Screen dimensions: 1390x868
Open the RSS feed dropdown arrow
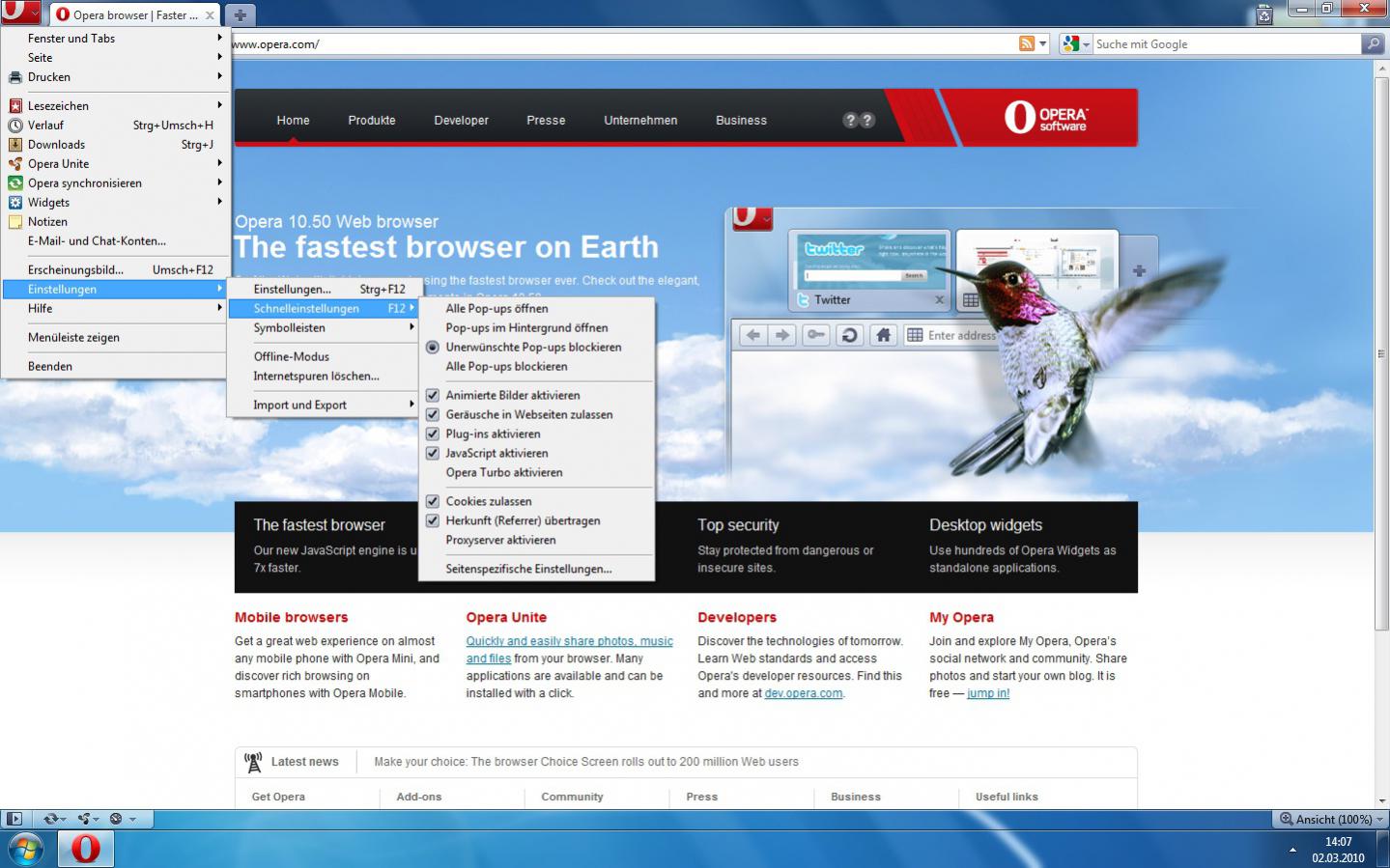1043,44
